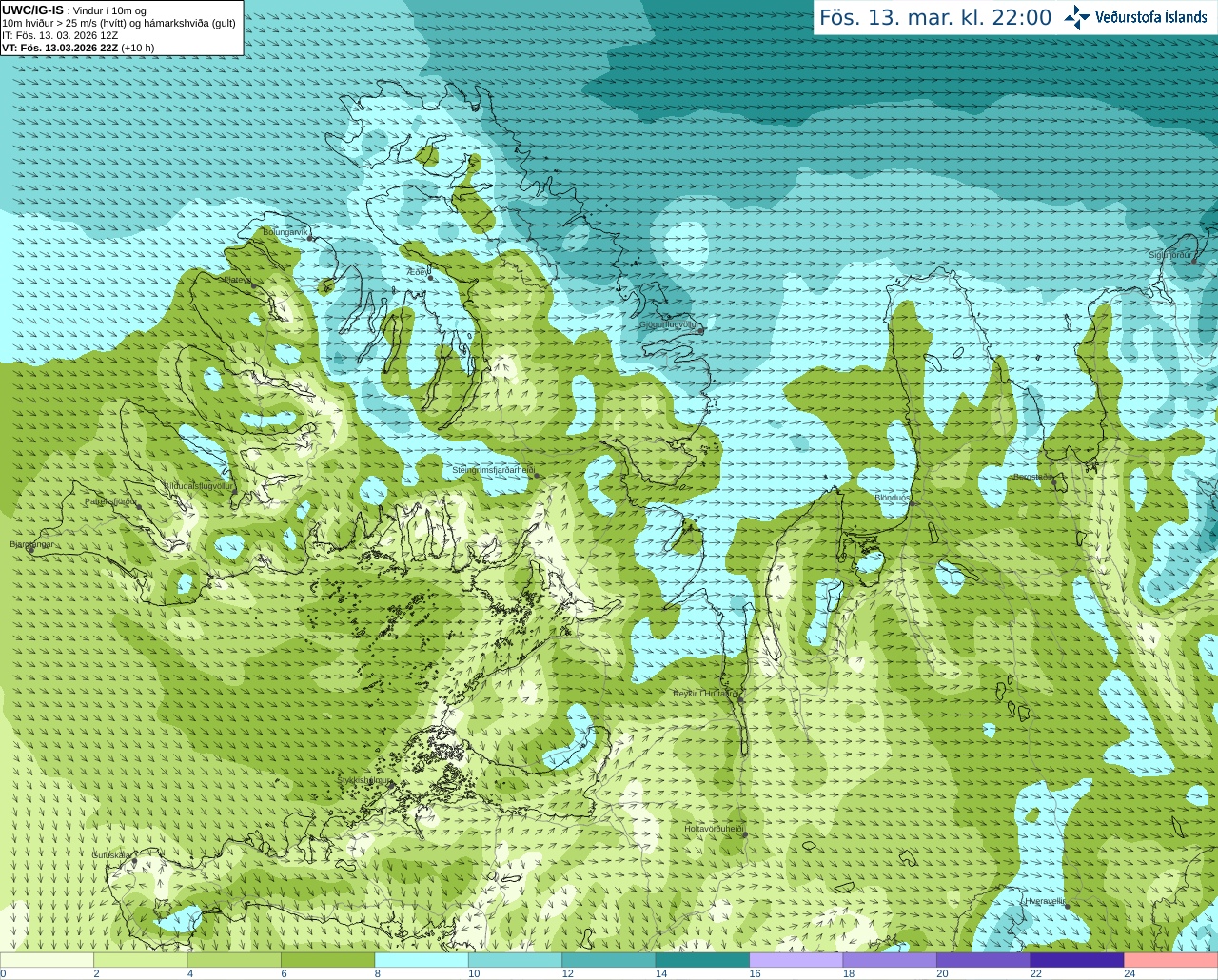1218x980 pixels.
Task: Click the Patreksfjörður station label
Action: pyautogui.click(x=111, y=501)
